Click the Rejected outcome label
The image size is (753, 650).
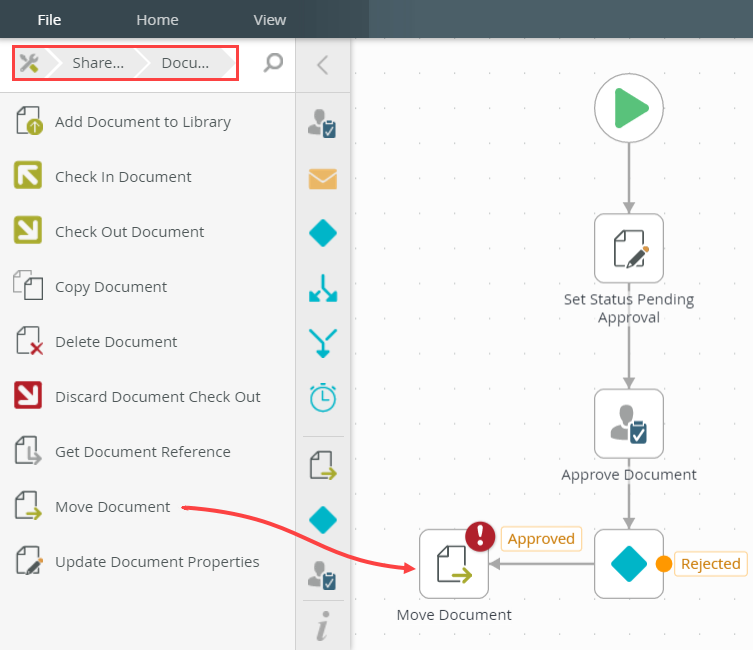[711, 564]
